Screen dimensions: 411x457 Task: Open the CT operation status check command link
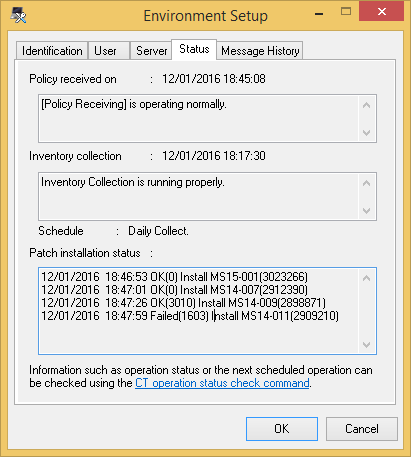coord(222,383)
